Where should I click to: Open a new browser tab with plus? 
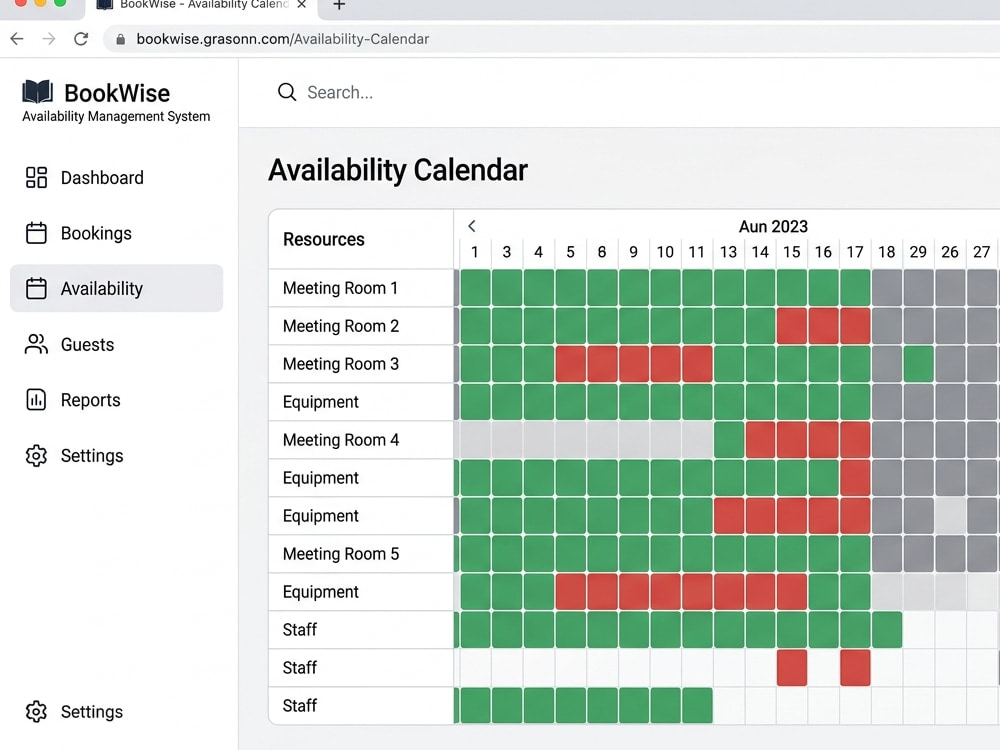(x=339, y=5)
